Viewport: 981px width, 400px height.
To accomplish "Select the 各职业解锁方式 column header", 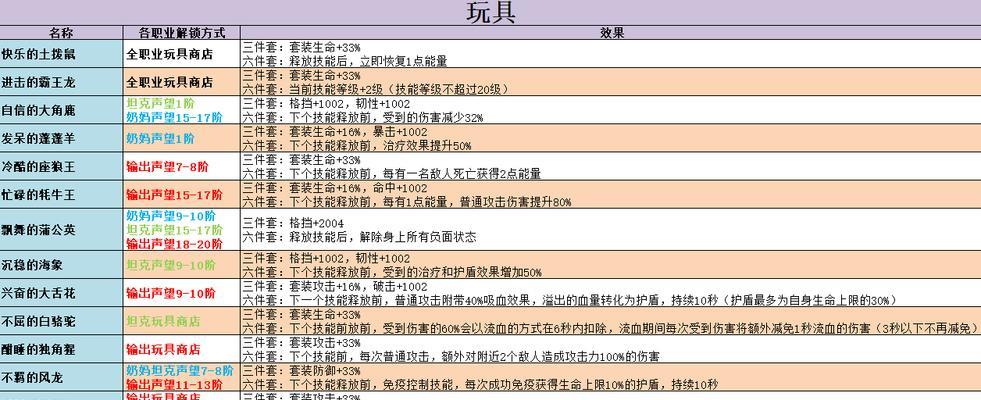I will (181, 33).
